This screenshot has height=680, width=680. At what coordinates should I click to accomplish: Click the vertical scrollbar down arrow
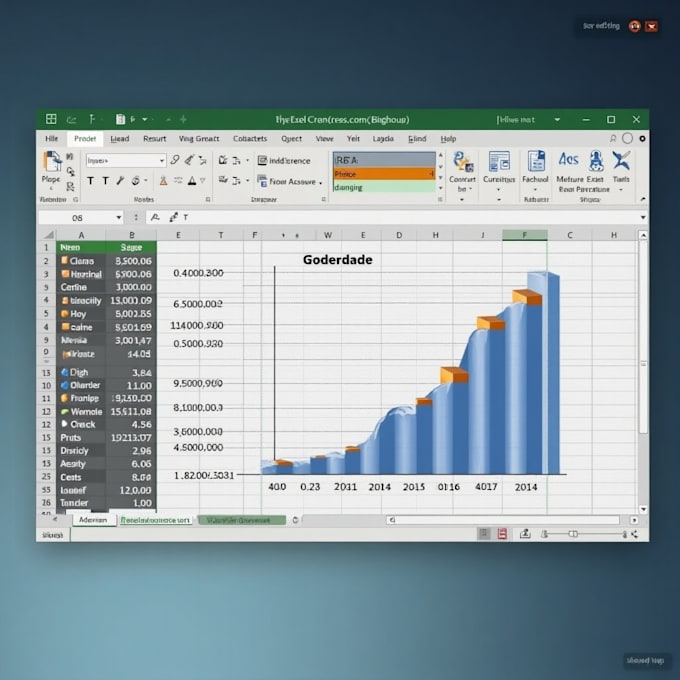click(644, 509)
